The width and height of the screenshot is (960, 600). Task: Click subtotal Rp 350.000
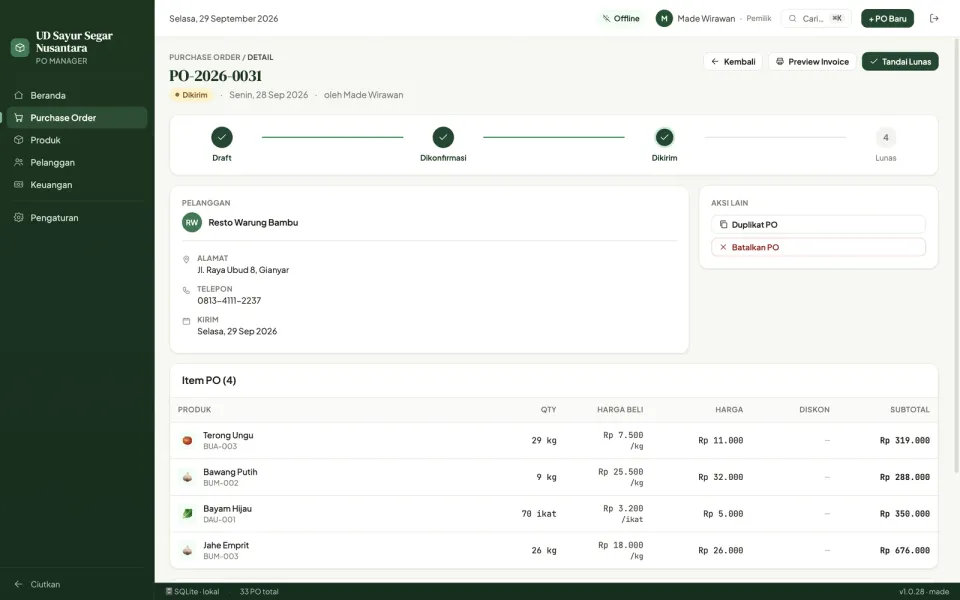click(904, 514)
